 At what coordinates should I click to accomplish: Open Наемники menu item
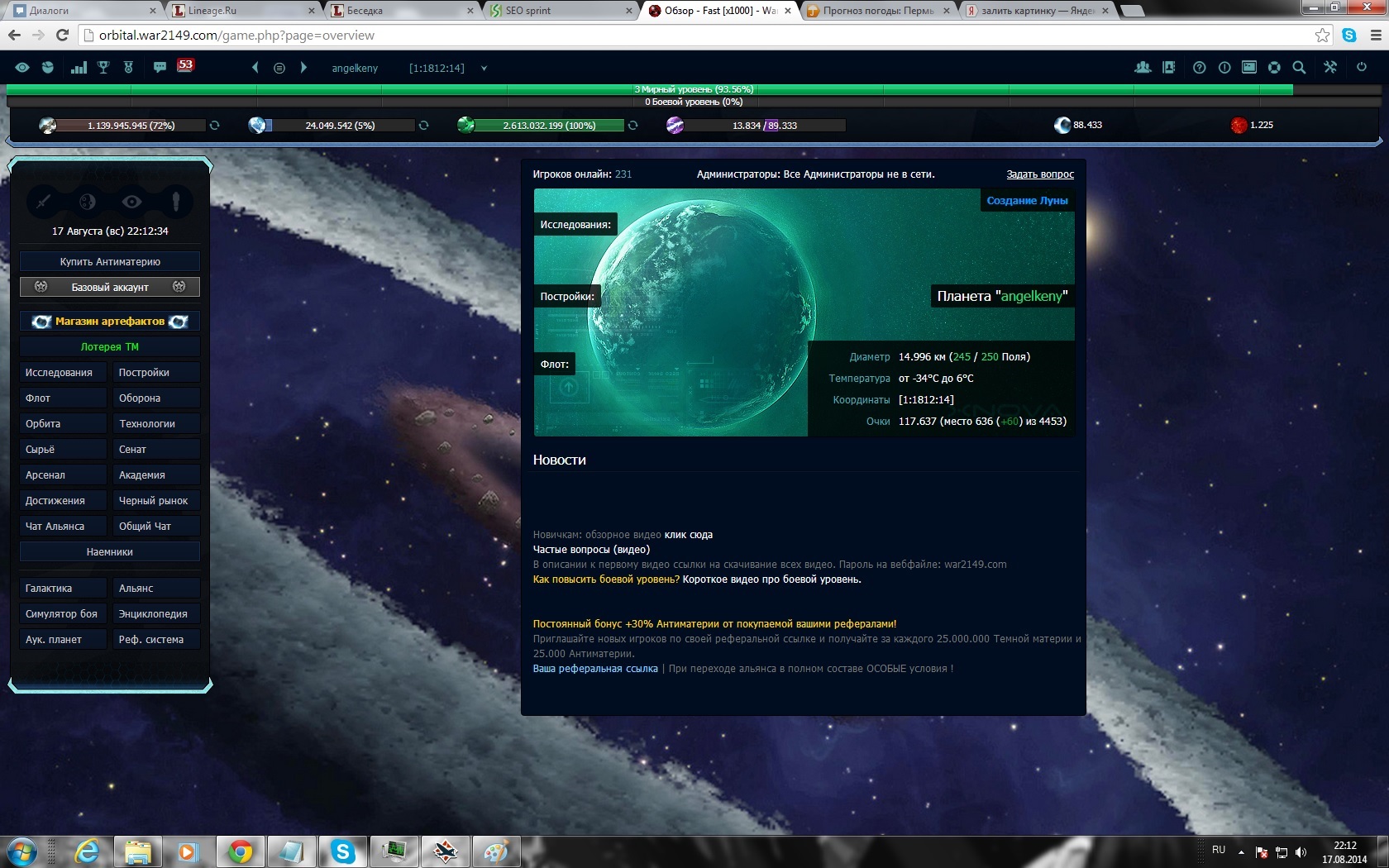coord(110,551)
